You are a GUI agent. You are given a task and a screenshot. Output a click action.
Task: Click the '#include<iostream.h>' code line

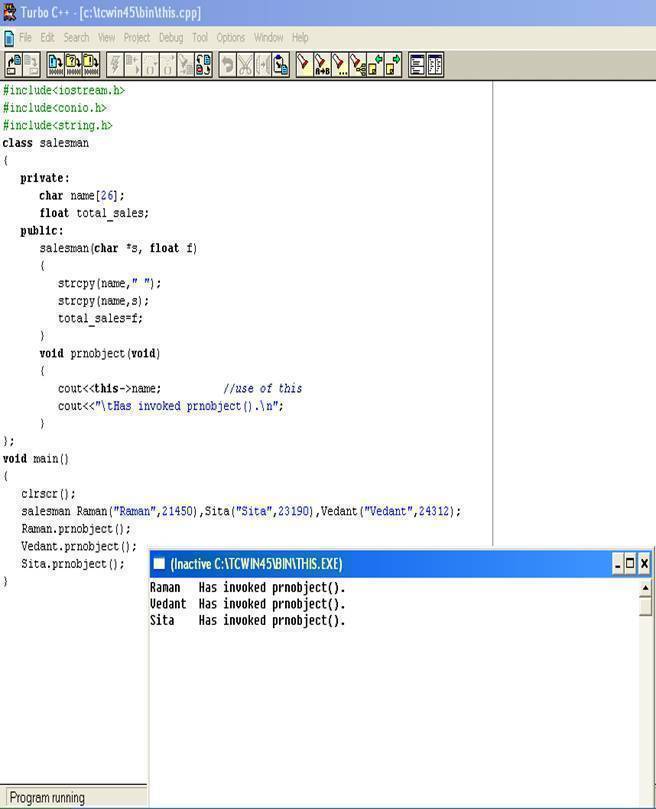coord(63,90)
